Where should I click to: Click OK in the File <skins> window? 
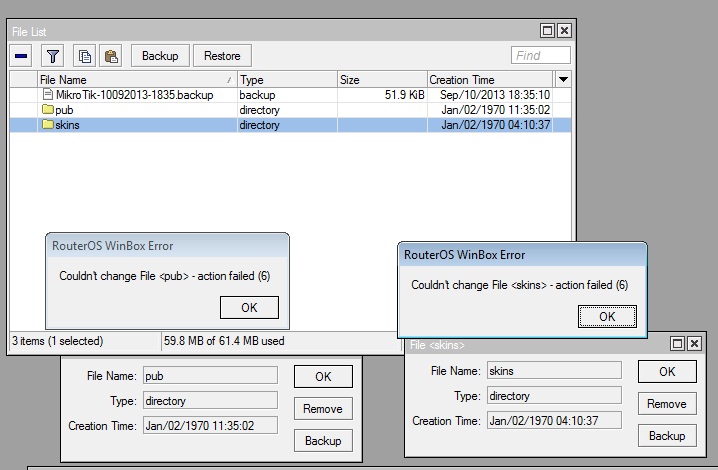coord(667,372)
